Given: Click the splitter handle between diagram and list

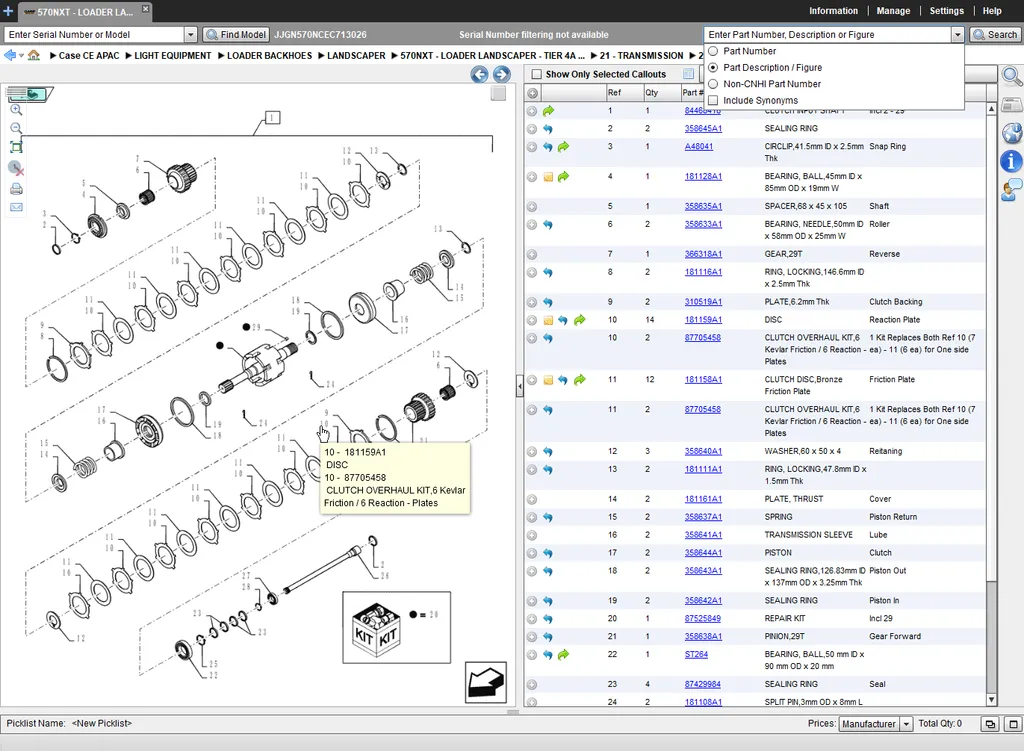Looking at the screenshot, I should coord(520,387).
